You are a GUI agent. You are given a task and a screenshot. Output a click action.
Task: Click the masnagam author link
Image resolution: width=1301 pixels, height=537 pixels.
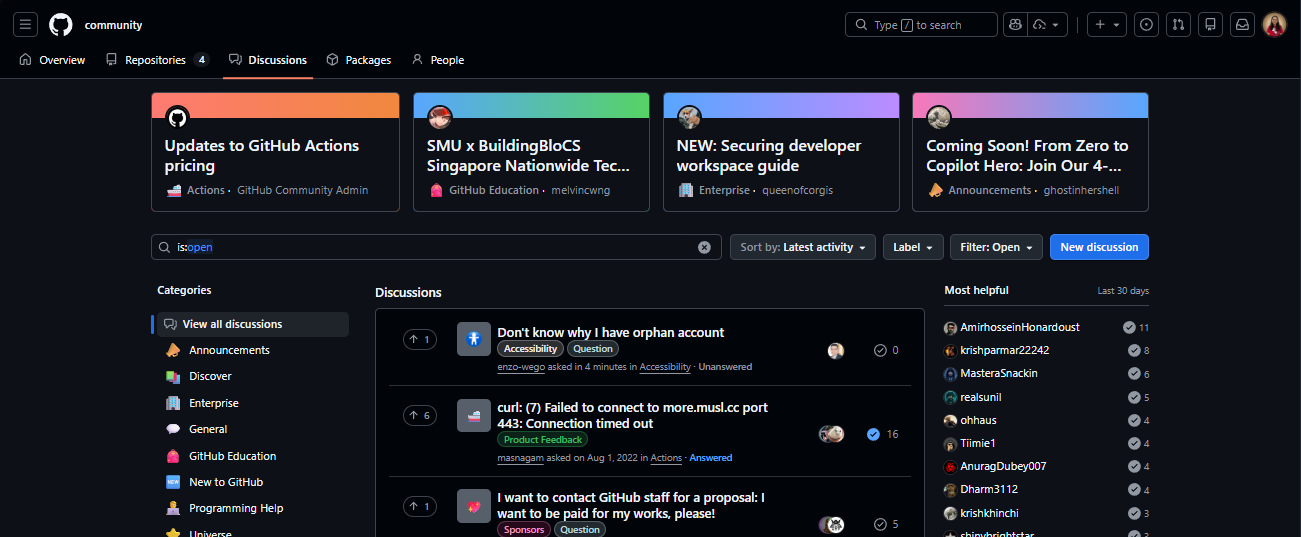519,458
